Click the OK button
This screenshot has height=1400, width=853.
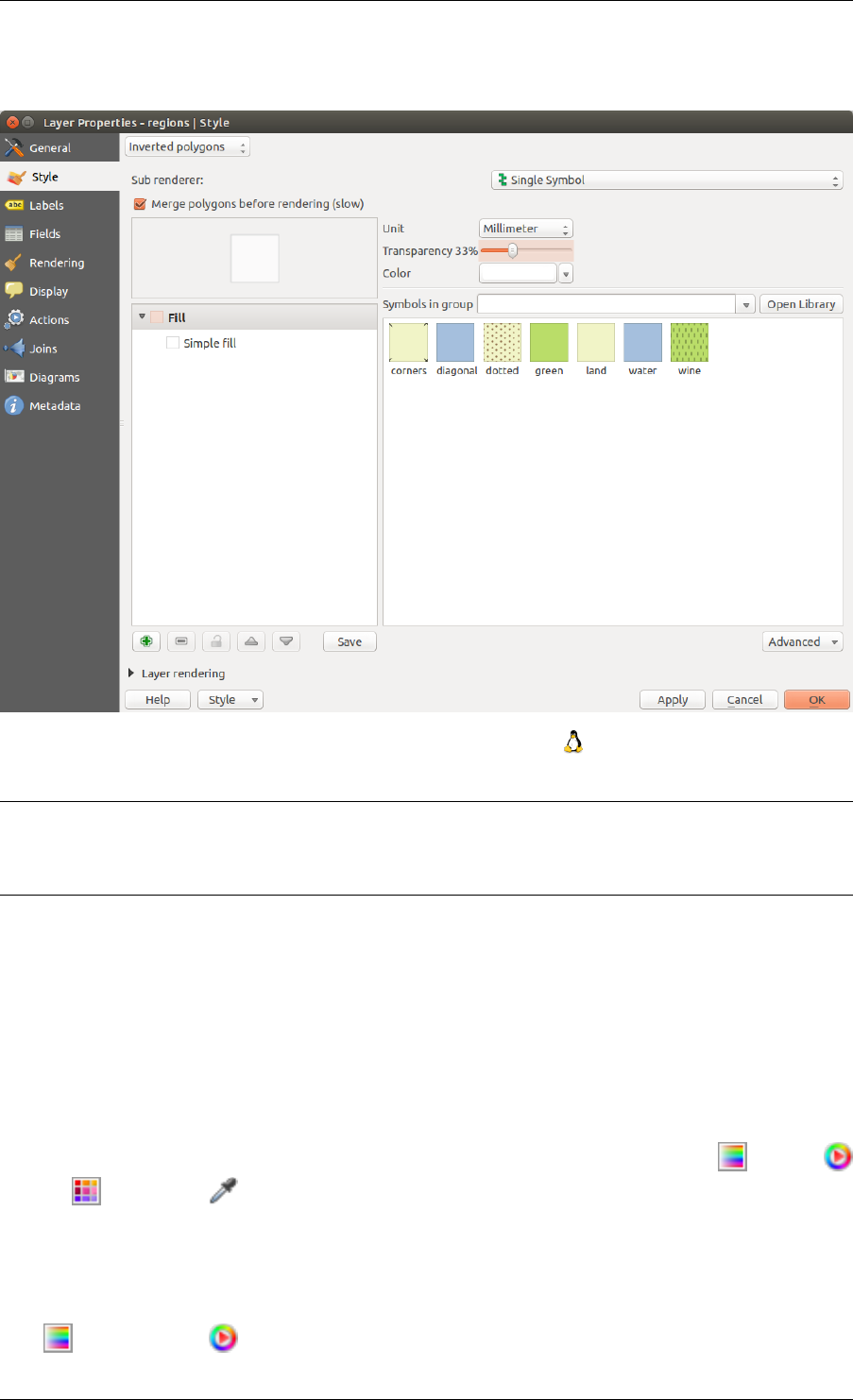point(817,700)
